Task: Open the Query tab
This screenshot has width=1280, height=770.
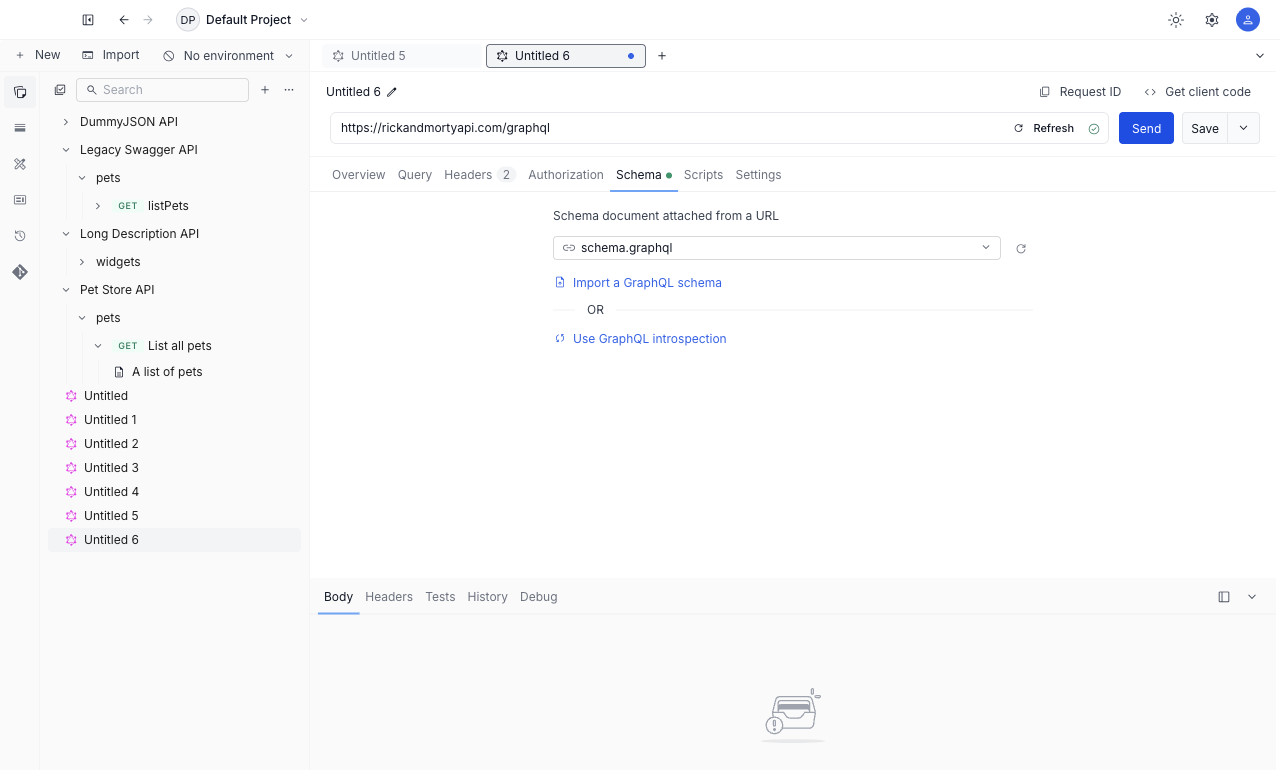Action: point(415,175)
